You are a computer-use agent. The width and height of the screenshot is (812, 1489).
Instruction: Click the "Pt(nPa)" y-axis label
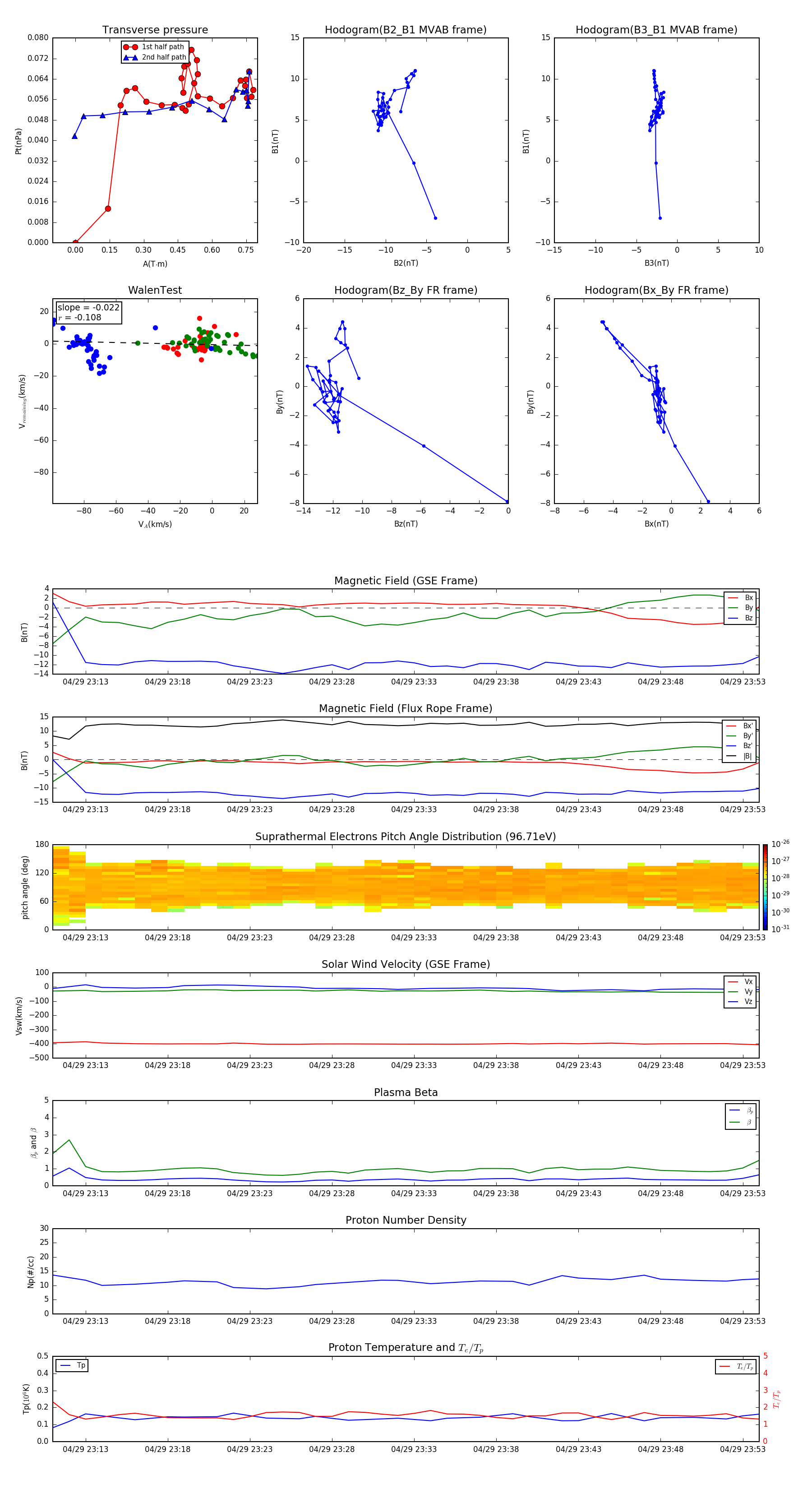tap(18, 141)
